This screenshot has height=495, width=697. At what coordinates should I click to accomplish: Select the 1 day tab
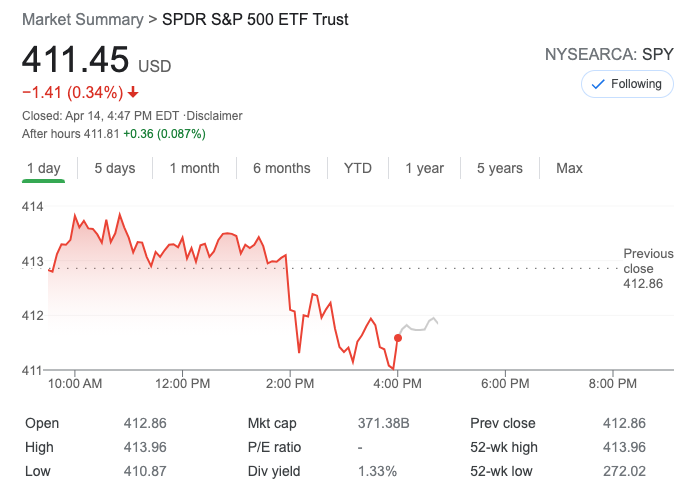click(43, 168)
